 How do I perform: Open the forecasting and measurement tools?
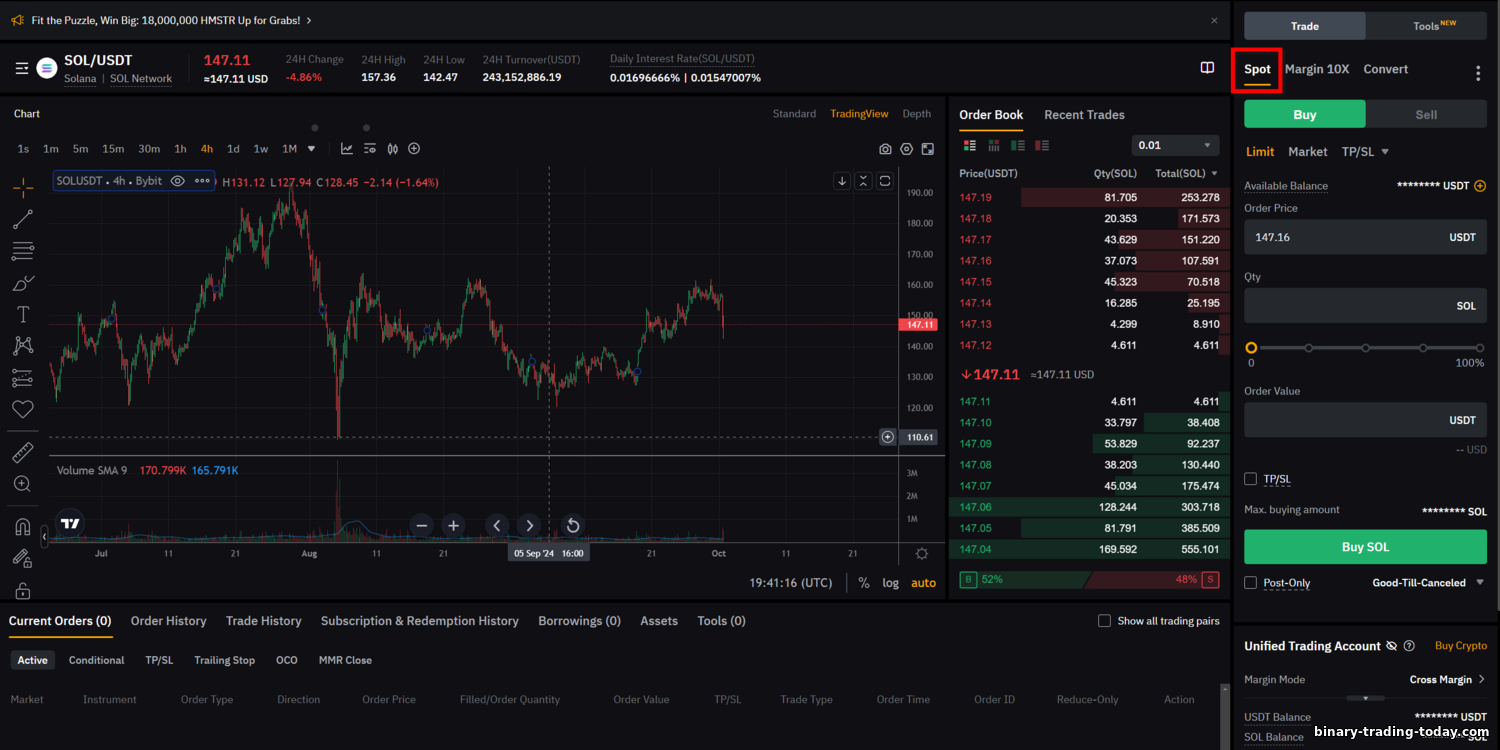(22, 378)
